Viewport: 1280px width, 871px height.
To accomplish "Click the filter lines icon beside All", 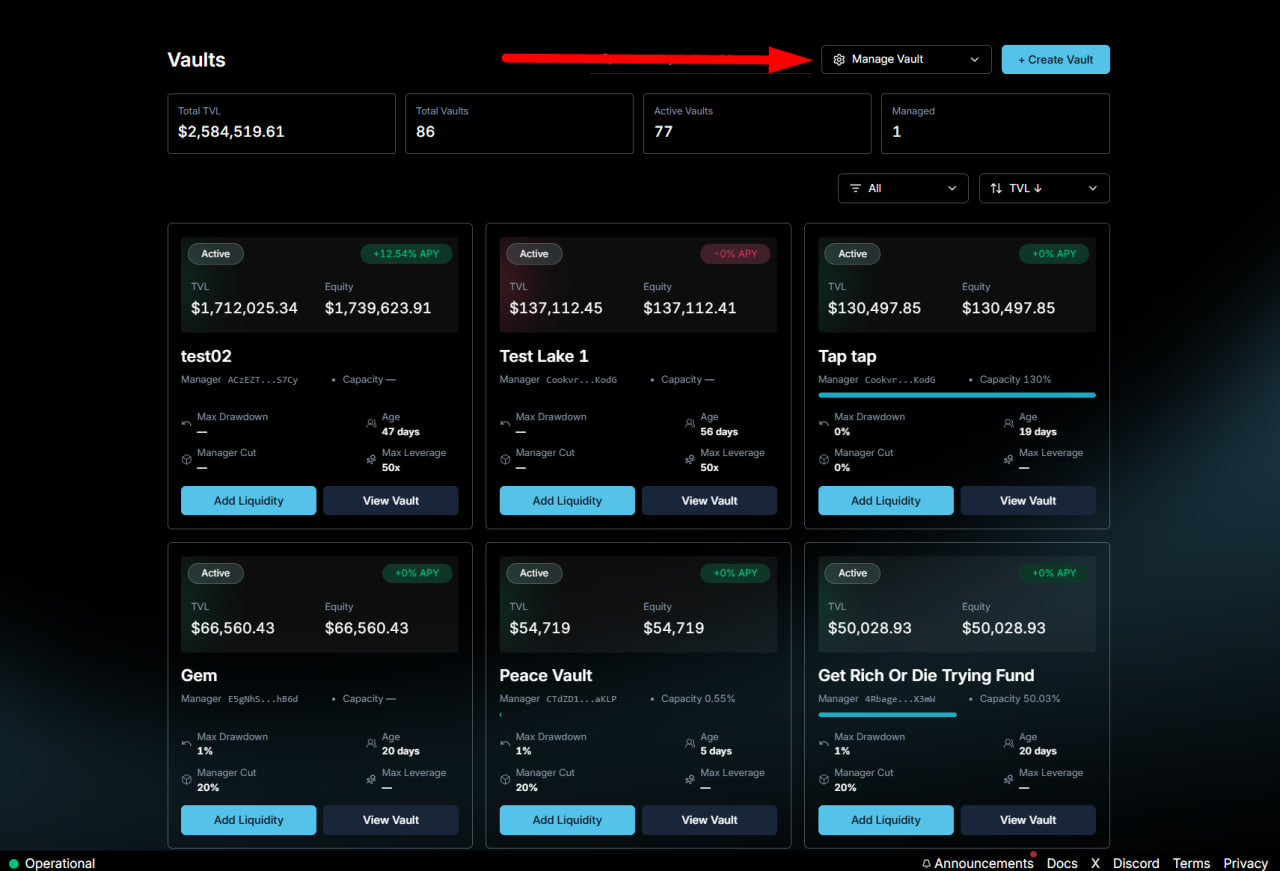I will coord(855,188).
